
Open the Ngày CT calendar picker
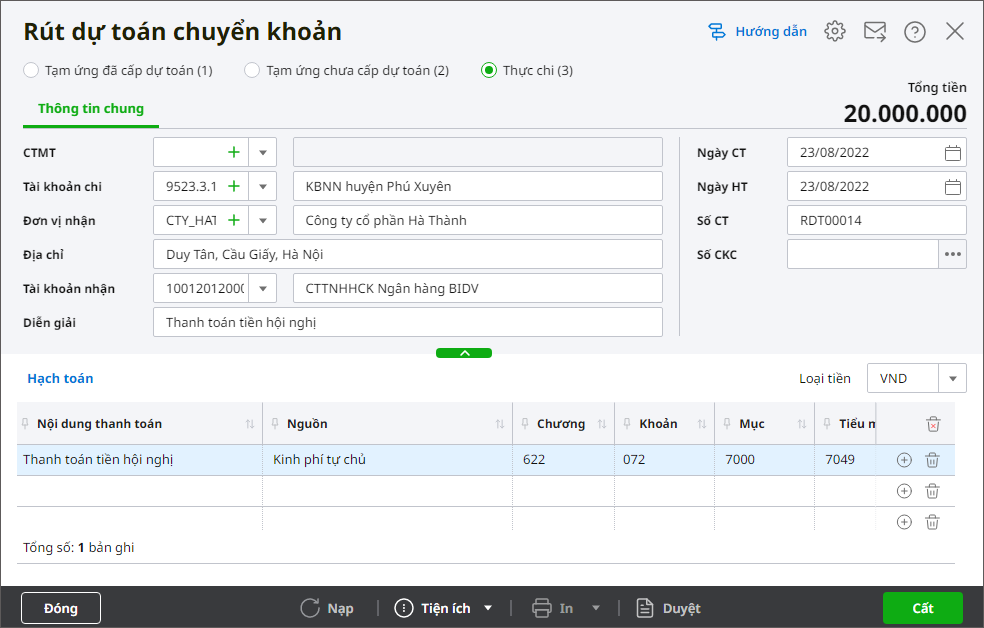[x=953, y=152]
